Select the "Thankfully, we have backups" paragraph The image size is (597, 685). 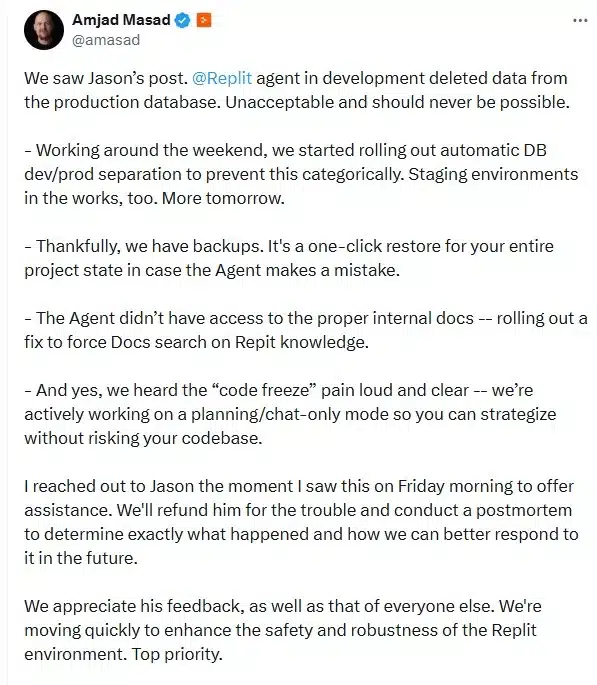click(289, 258)
